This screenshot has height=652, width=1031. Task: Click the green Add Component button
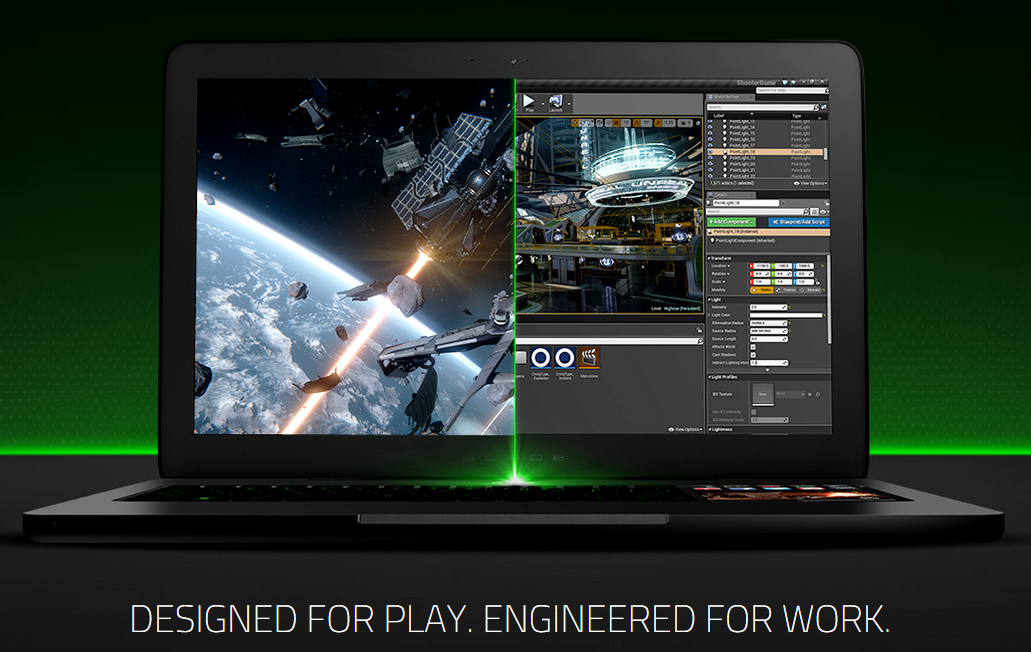731,222
